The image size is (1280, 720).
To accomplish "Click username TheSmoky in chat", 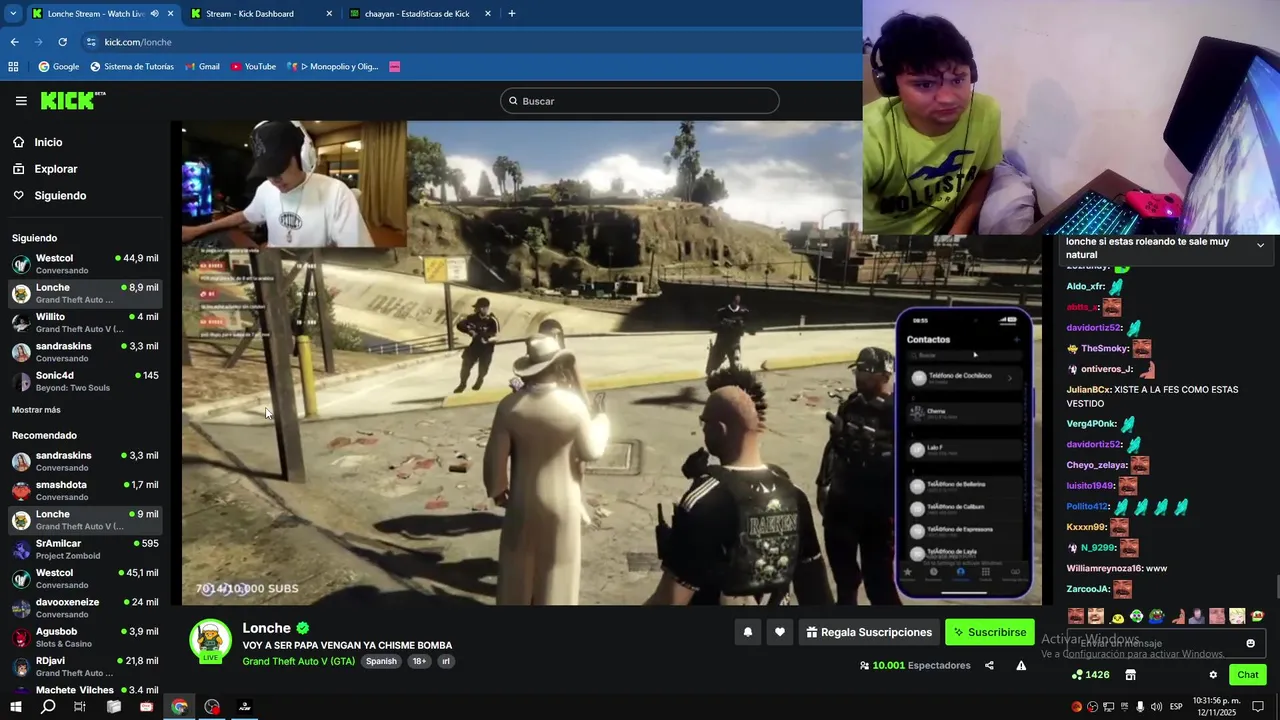I will (x=1105, y=348).
